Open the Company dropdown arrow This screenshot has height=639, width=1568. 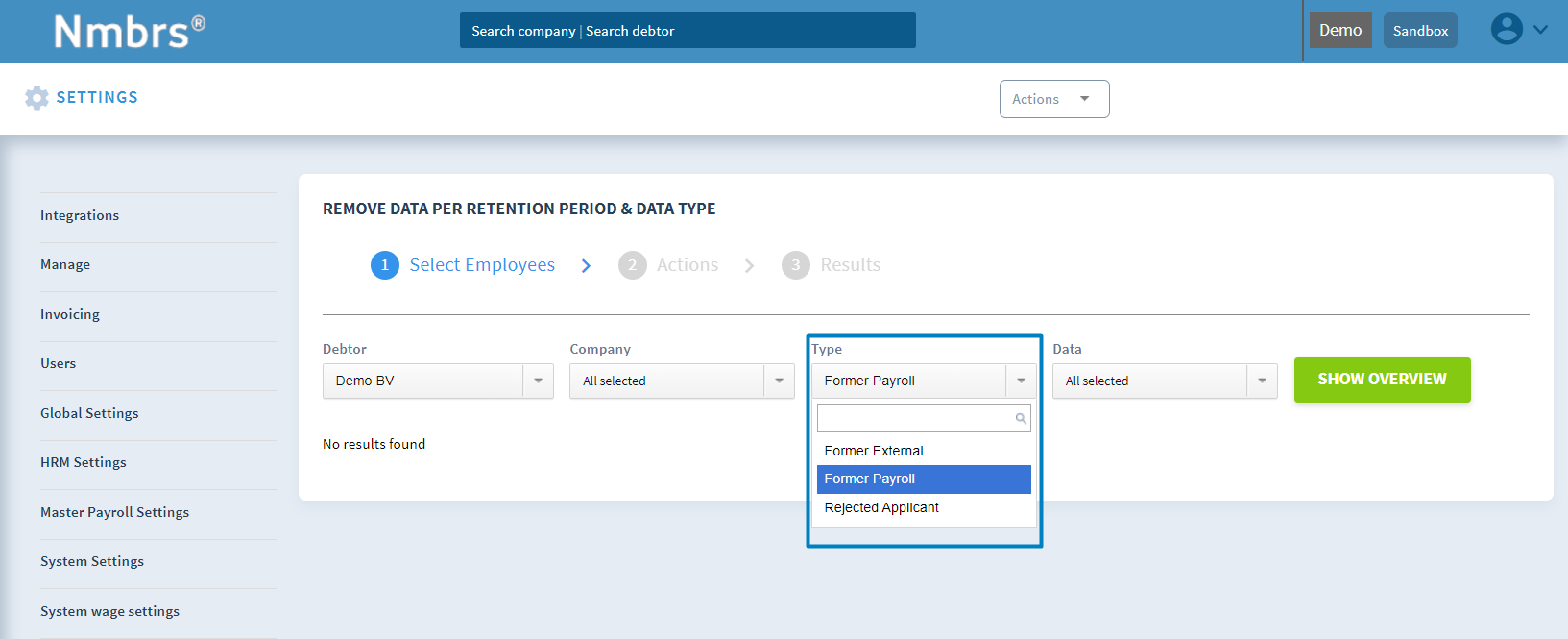[779, 381]
